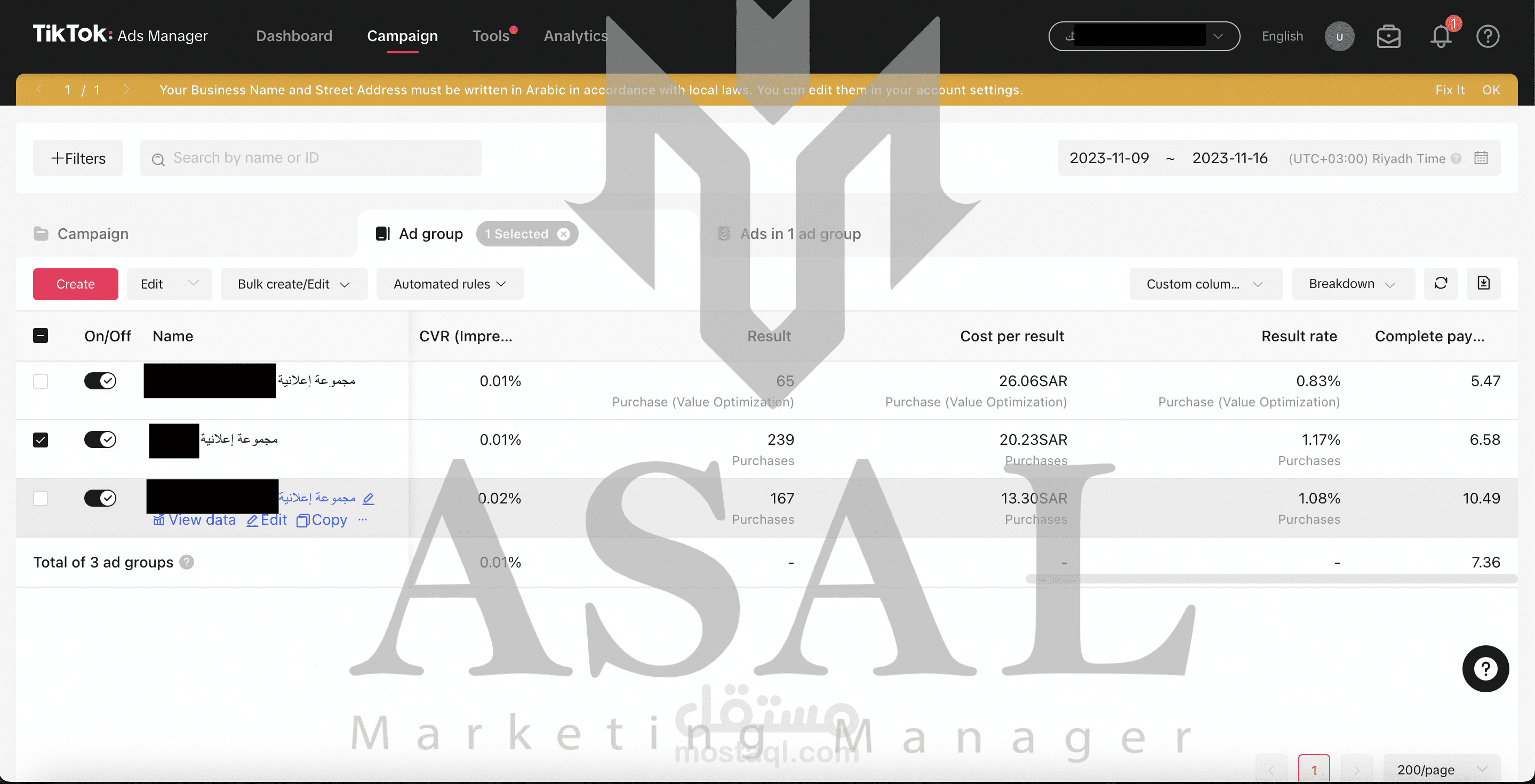
Task: Expand the Custom columns dropdown
Action: (1205, 284)
